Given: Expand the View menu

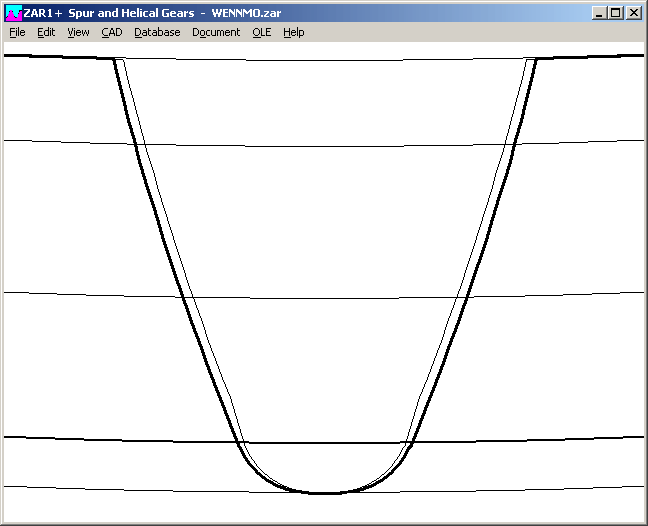Looking at the screenshot, I should click(78, 32).
